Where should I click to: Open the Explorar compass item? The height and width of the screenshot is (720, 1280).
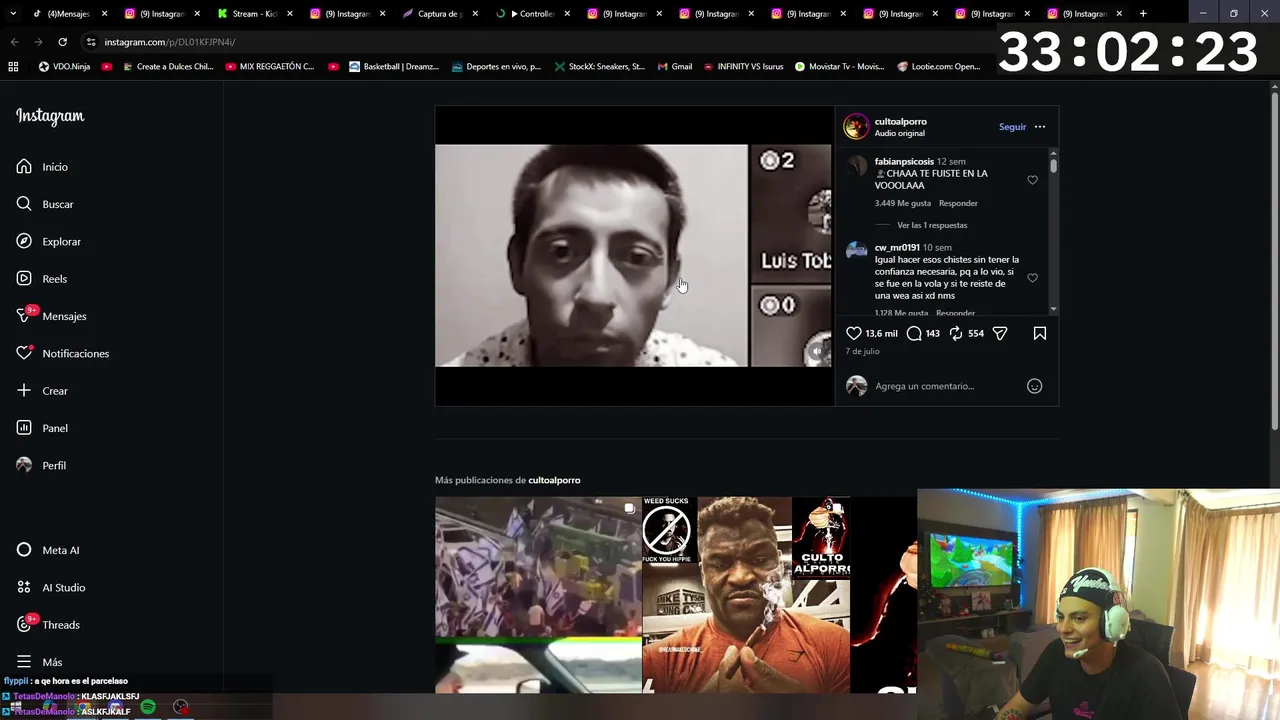[x=48, y=241]
